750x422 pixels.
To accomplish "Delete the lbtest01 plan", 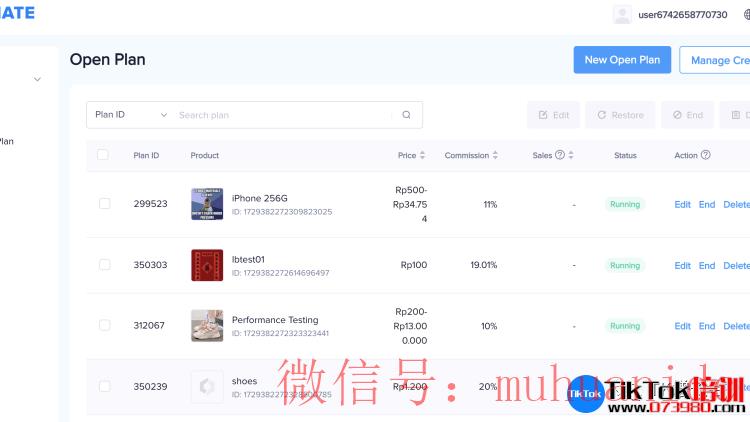I will point(737,266).
